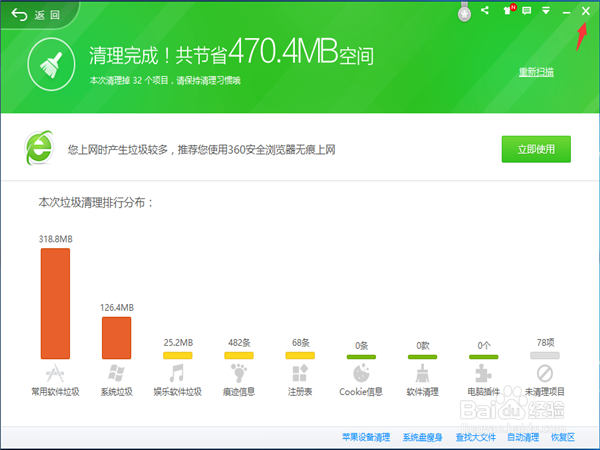Viewport: 600px width, 450px height.
Task: Click the 未清理项目 prohibited circle icon
Action: 545,373
